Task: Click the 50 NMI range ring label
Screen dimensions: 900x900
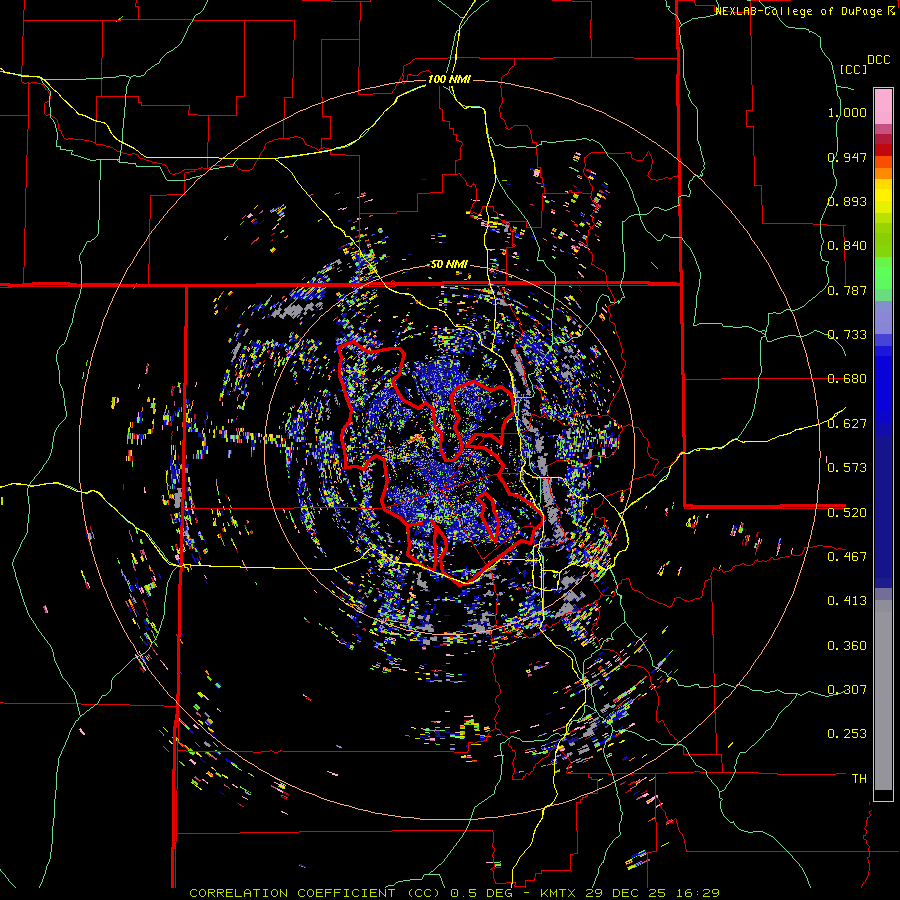Action: [x=449, y=264]
